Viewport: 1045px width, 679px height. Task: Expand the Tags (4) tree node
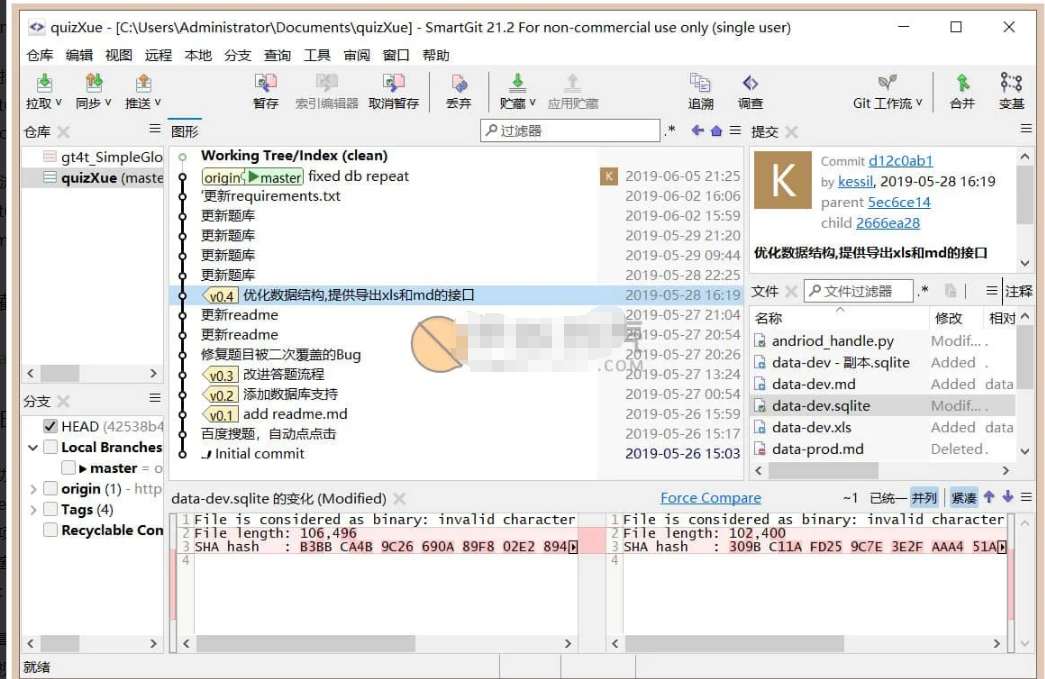click(x=33, y=509)
